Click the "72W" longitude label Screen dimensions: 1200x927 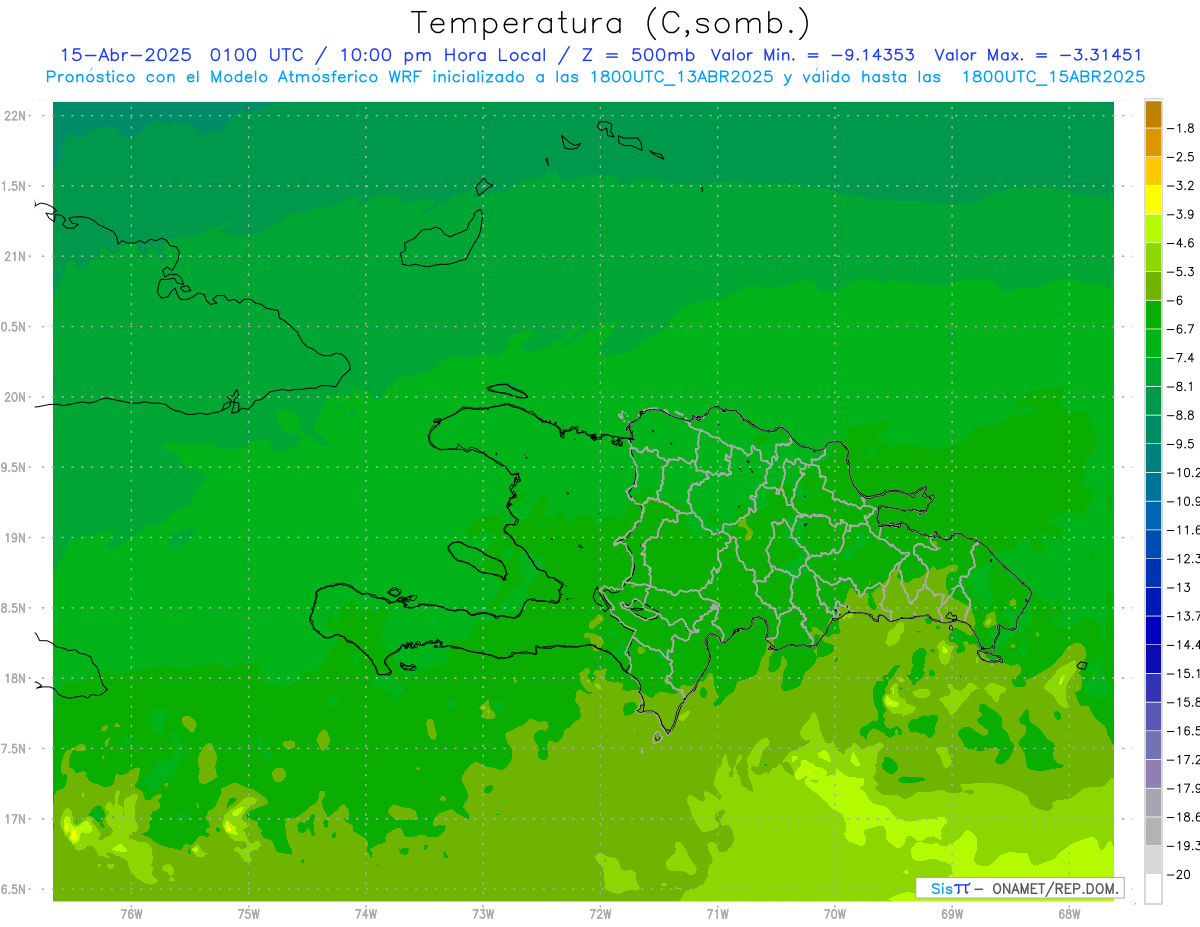point(601,914)
